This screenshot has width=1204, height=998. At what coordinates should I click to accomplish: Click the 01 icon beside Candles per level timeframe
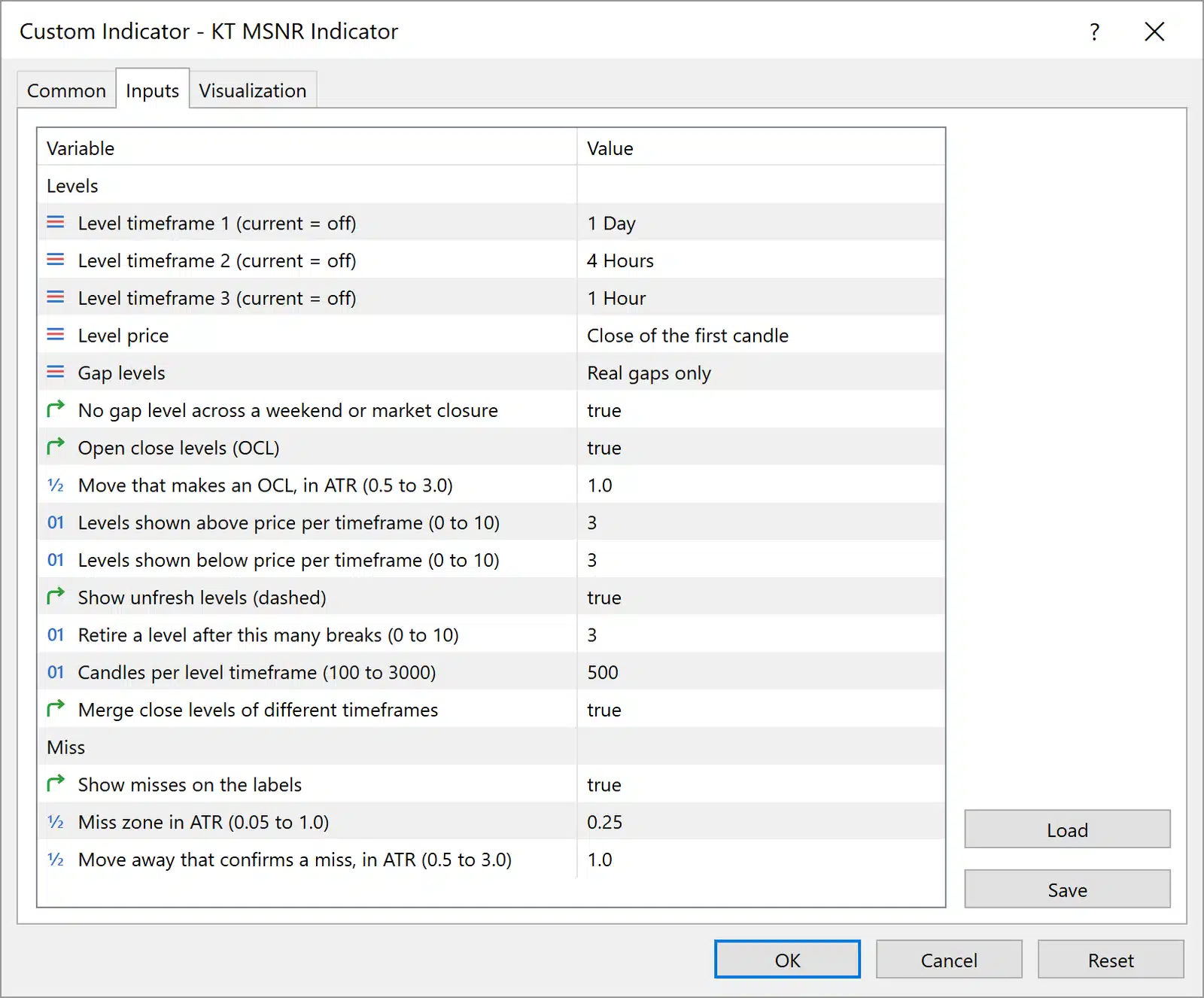[x=56, y=672]
